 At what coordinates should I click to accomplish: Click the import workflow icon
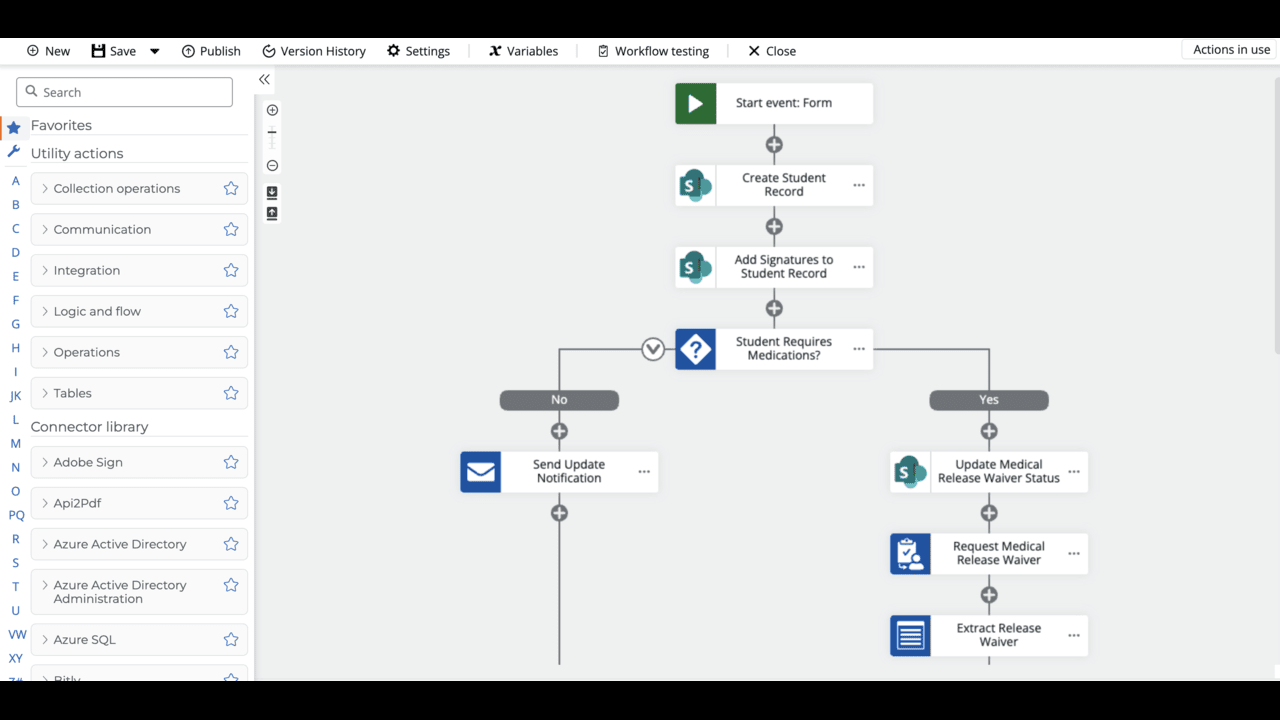tap(272, 192)
